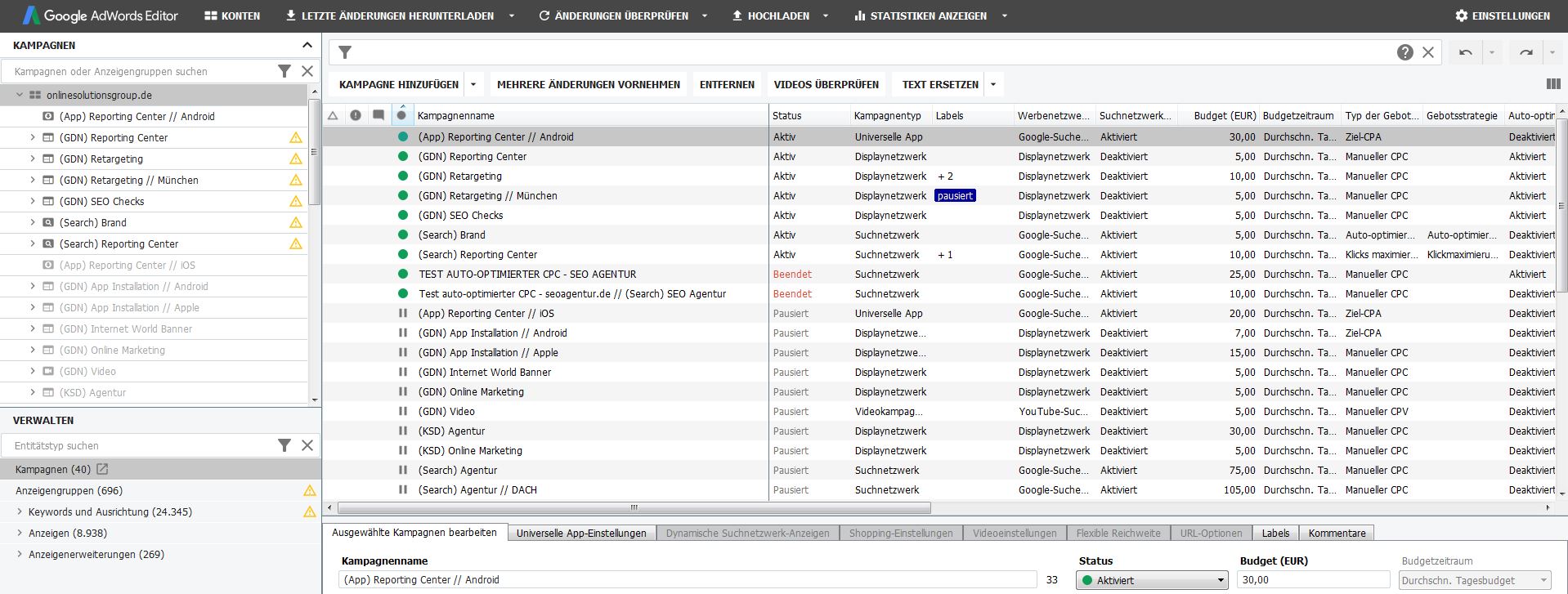
Task: Sort by status dot column header
Action: pyautogui.click(x=401, y=115)
